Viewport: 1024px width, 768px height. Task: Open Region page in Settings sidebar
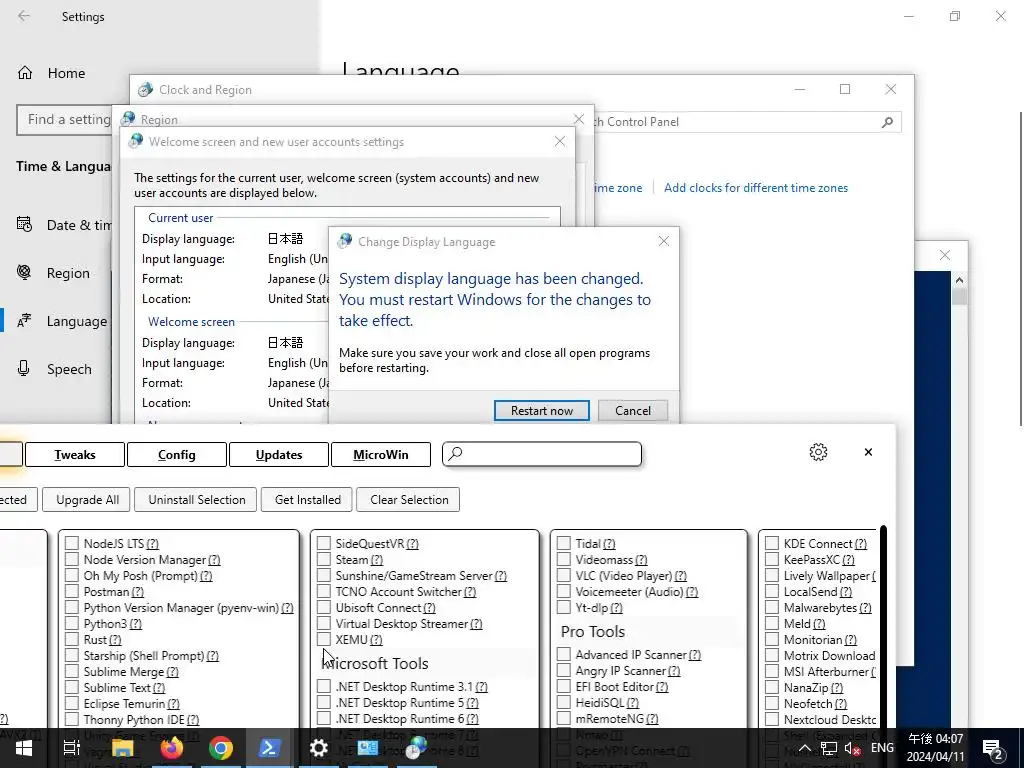tap(53, 273)
